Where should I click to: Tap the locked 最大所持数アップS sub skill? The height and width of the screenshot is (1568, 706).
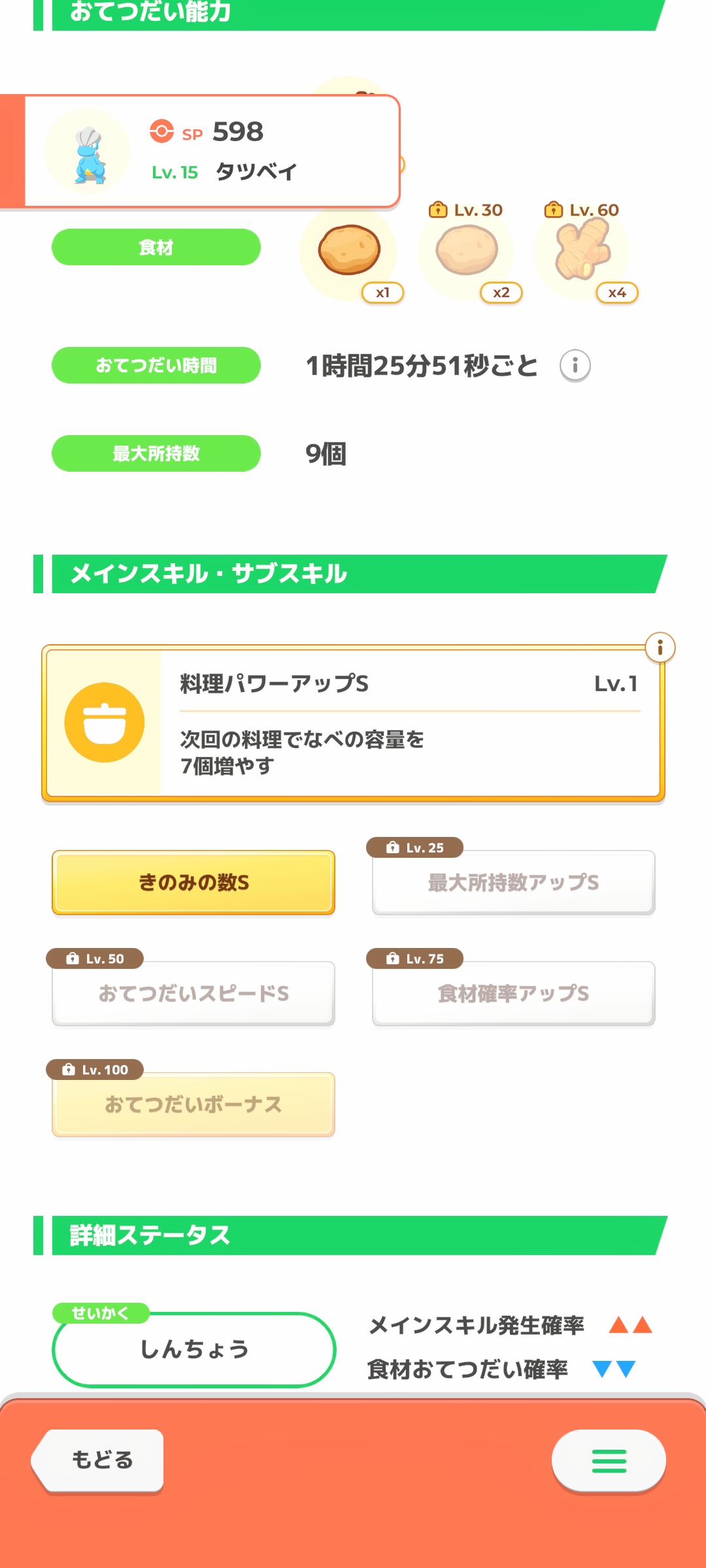(513, 883)
